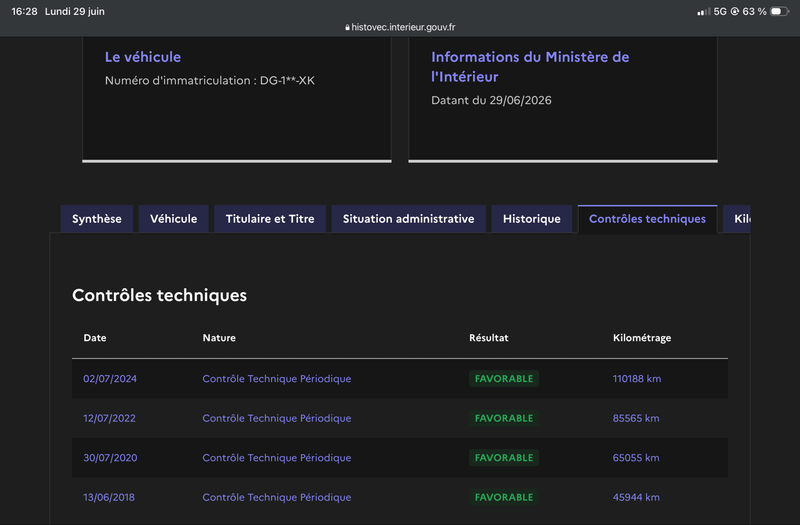
Task: Click the date 30/07/2020
Action: (x=110, y=458)
